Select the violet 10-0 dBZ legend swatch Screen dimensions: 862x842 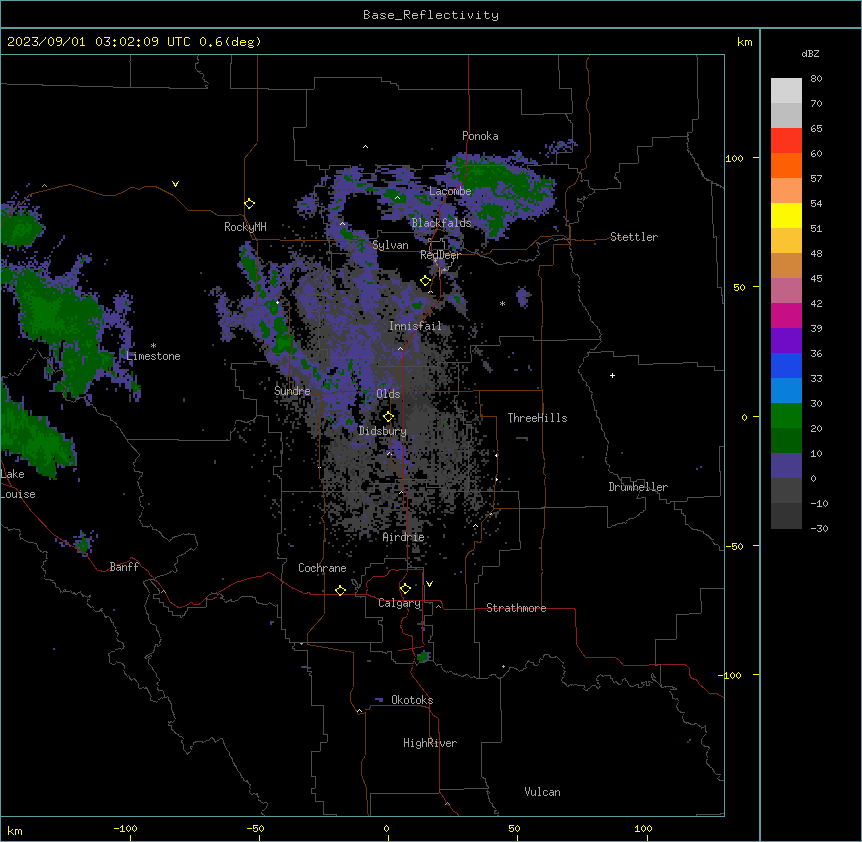point(786,466)
